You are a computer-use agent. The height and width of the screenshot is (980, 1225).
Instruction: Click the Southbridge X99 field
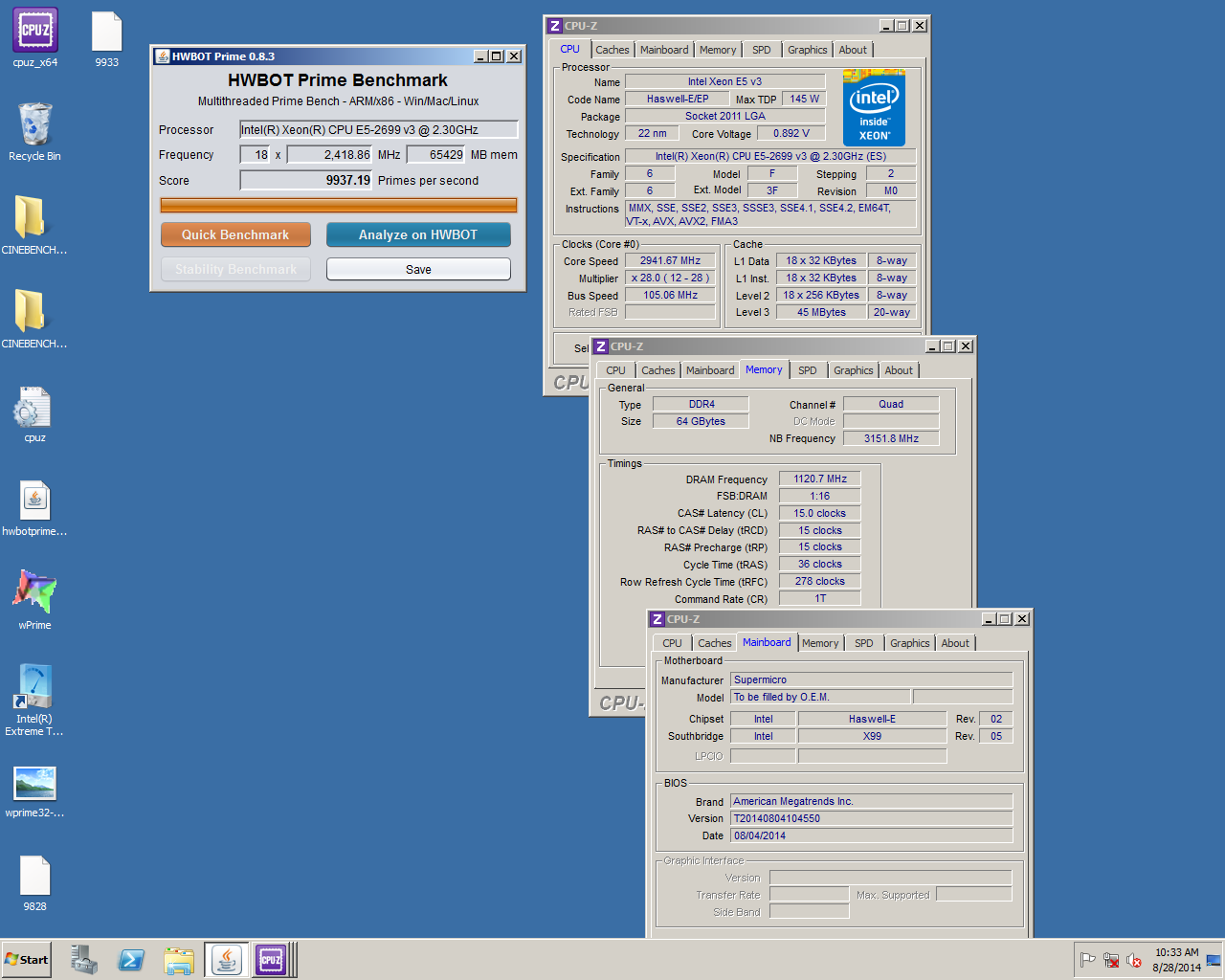[x=872, y=736]
